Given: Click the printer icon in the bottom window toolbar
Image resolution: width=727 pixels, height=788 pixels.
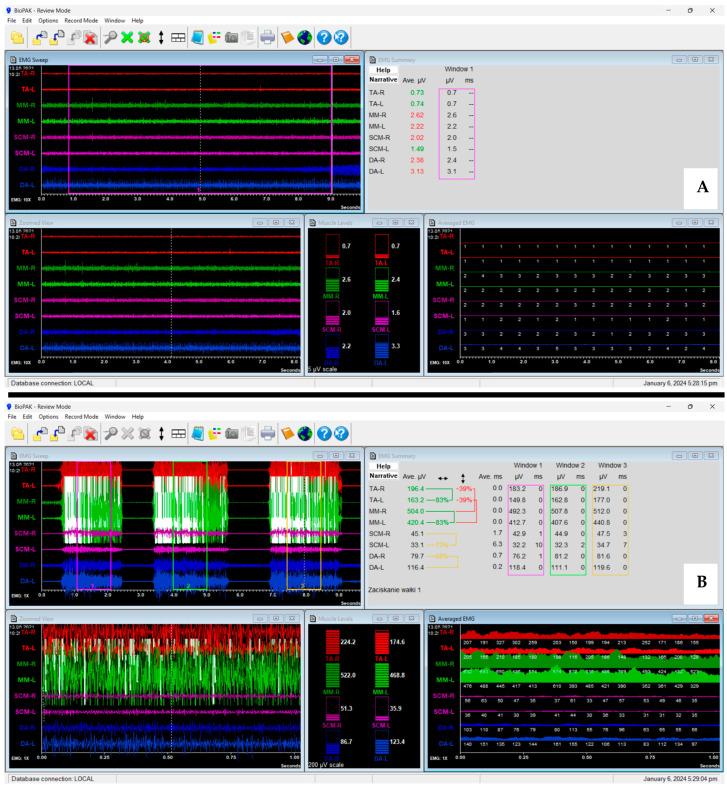Looking at the screenshot, I should point(267,433).
